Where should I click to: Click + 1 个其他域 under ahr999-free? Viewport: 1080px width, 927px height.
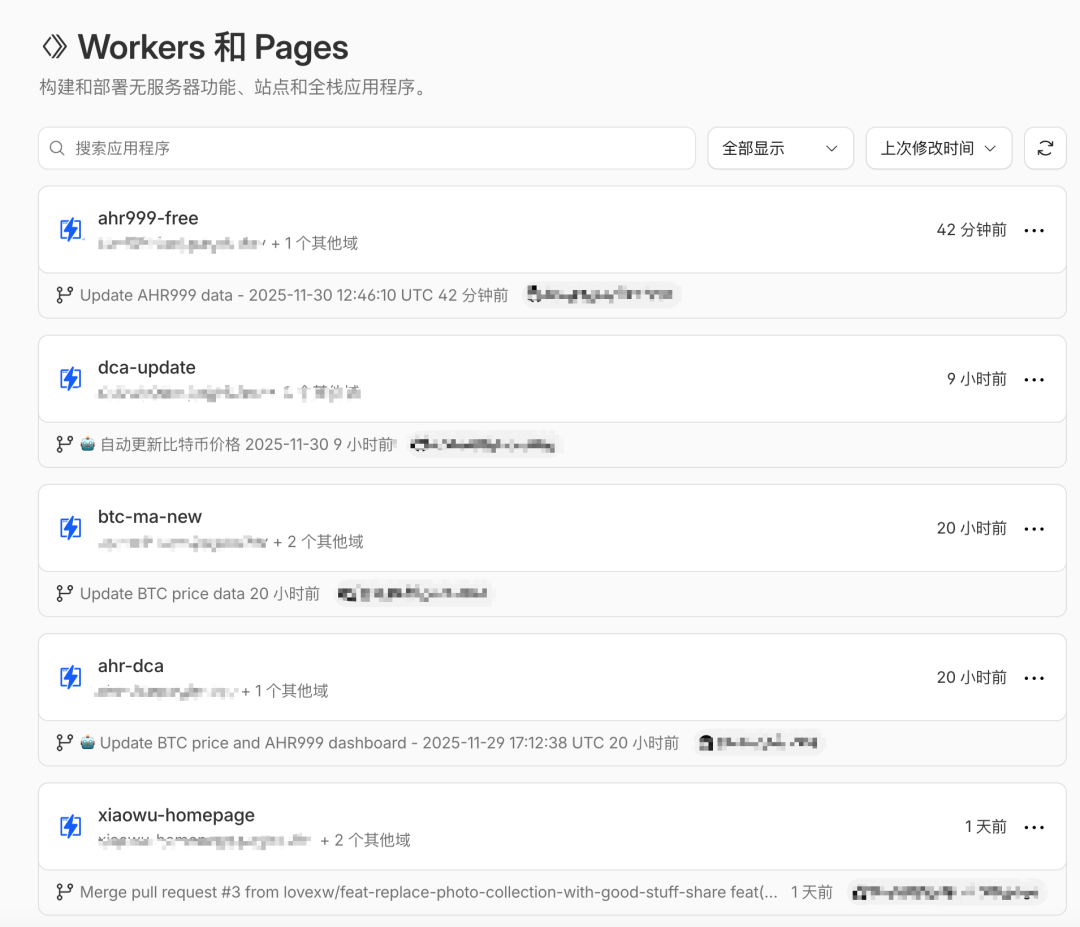(315, 243)
